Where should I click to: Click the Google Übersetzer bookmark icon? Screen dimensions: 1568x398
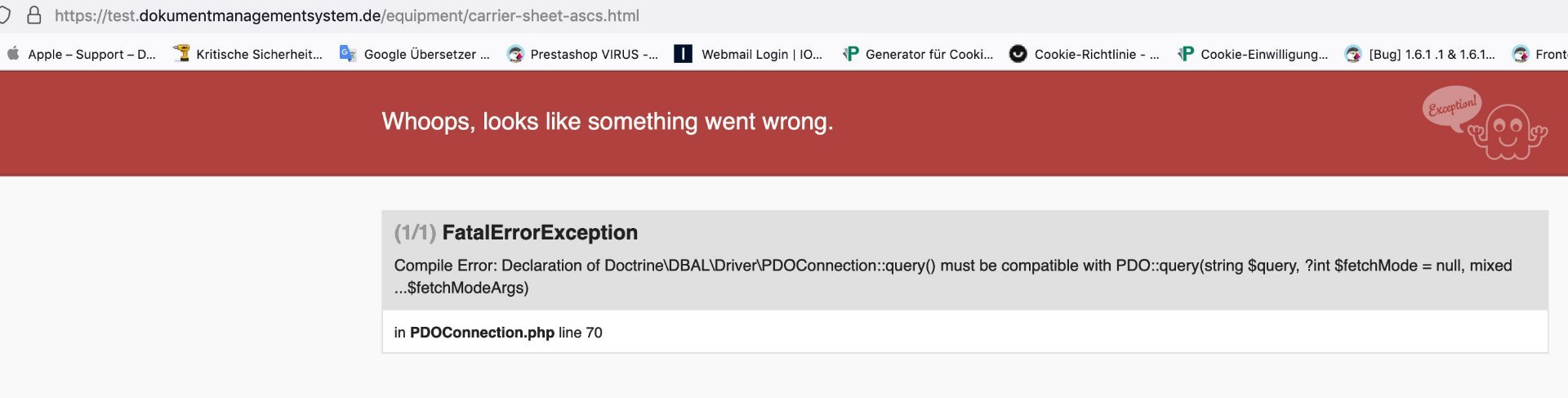pos(348,54)
